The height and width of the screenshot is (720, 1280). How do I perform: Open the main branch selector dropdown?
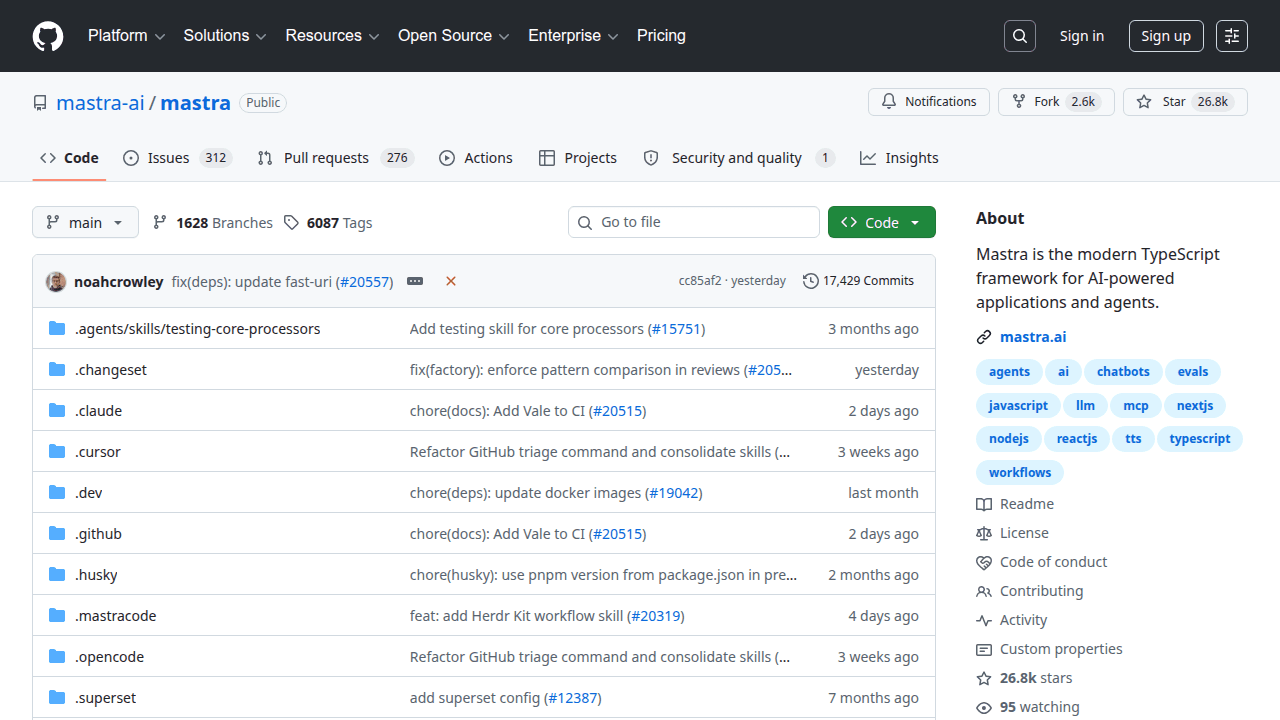(85, 222)
